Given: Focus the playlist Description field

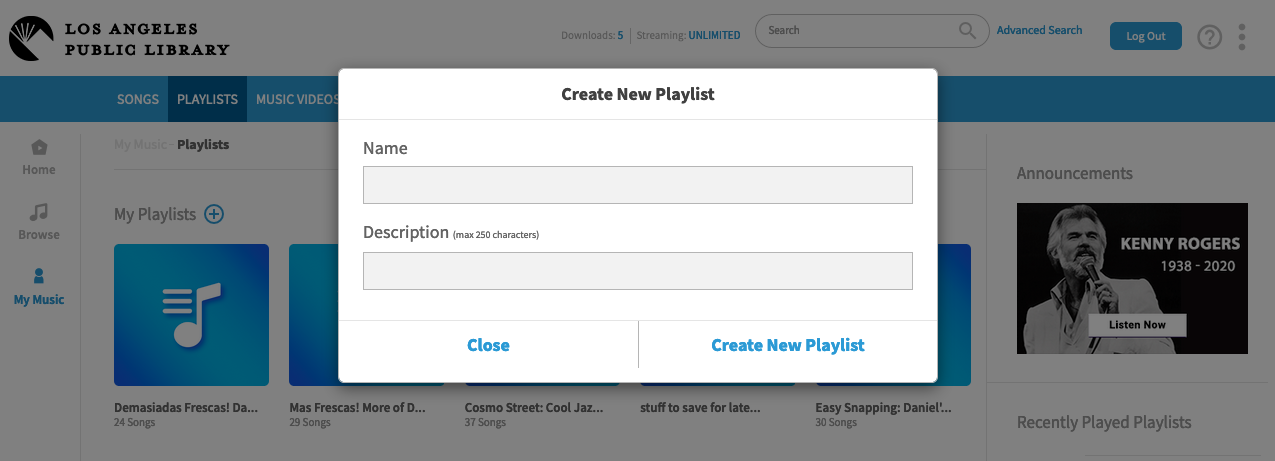Looking at the screenshot, I should pyautogui.click(x=637, y=271).
